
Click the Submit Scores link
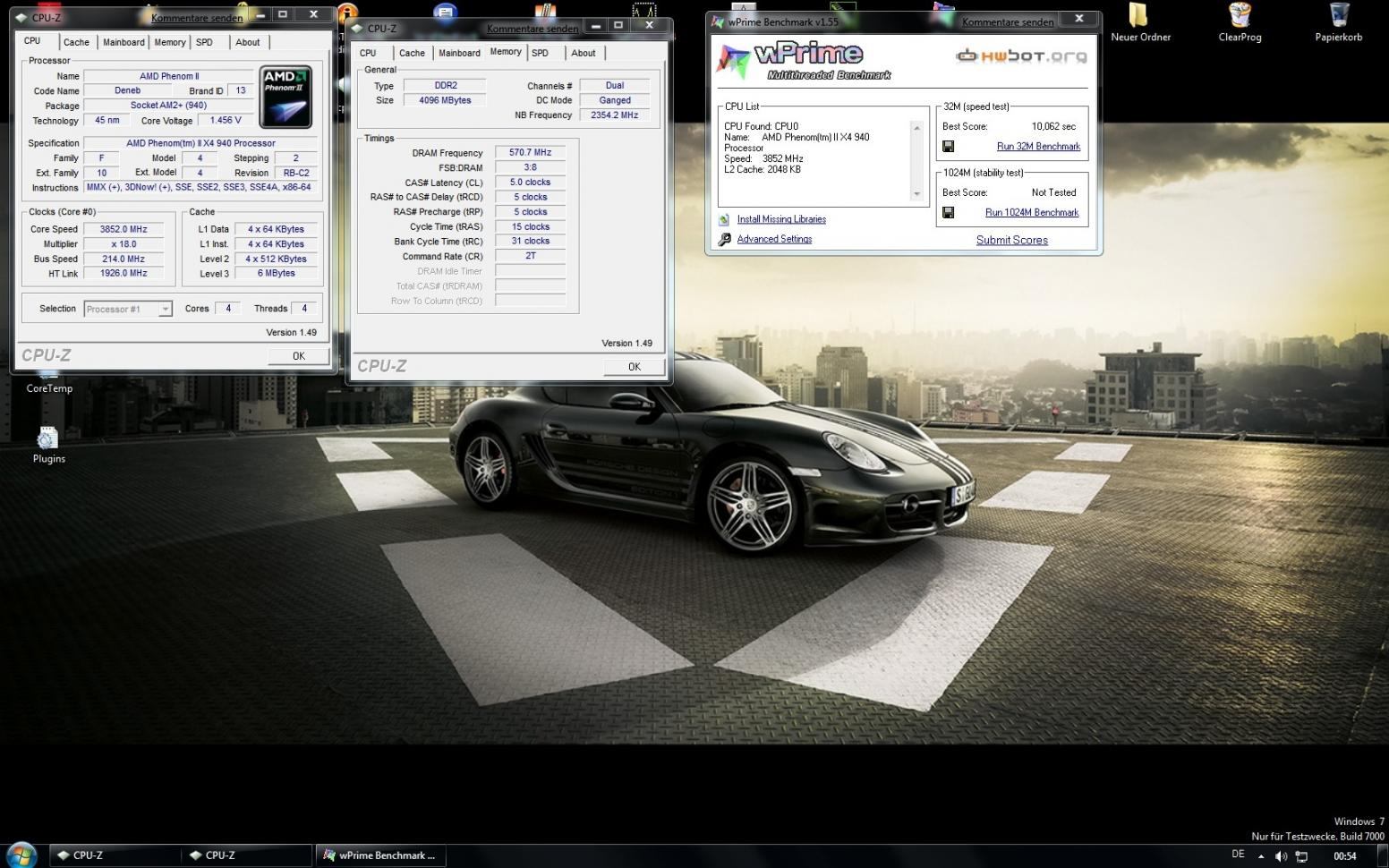click(x=1011, y=240)
